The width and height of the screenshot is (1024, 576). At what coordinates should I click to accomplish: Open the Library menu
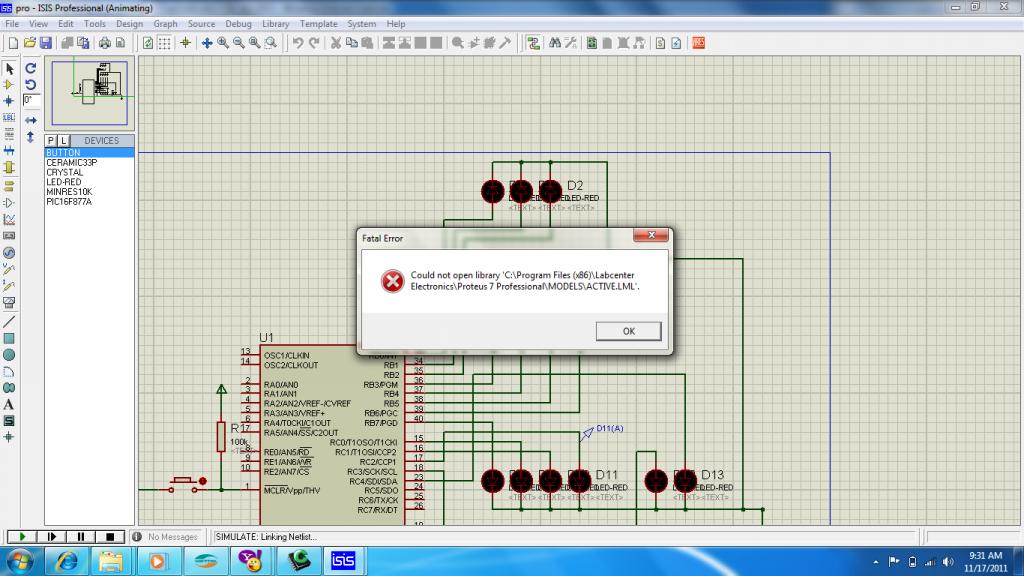[276, 24]
